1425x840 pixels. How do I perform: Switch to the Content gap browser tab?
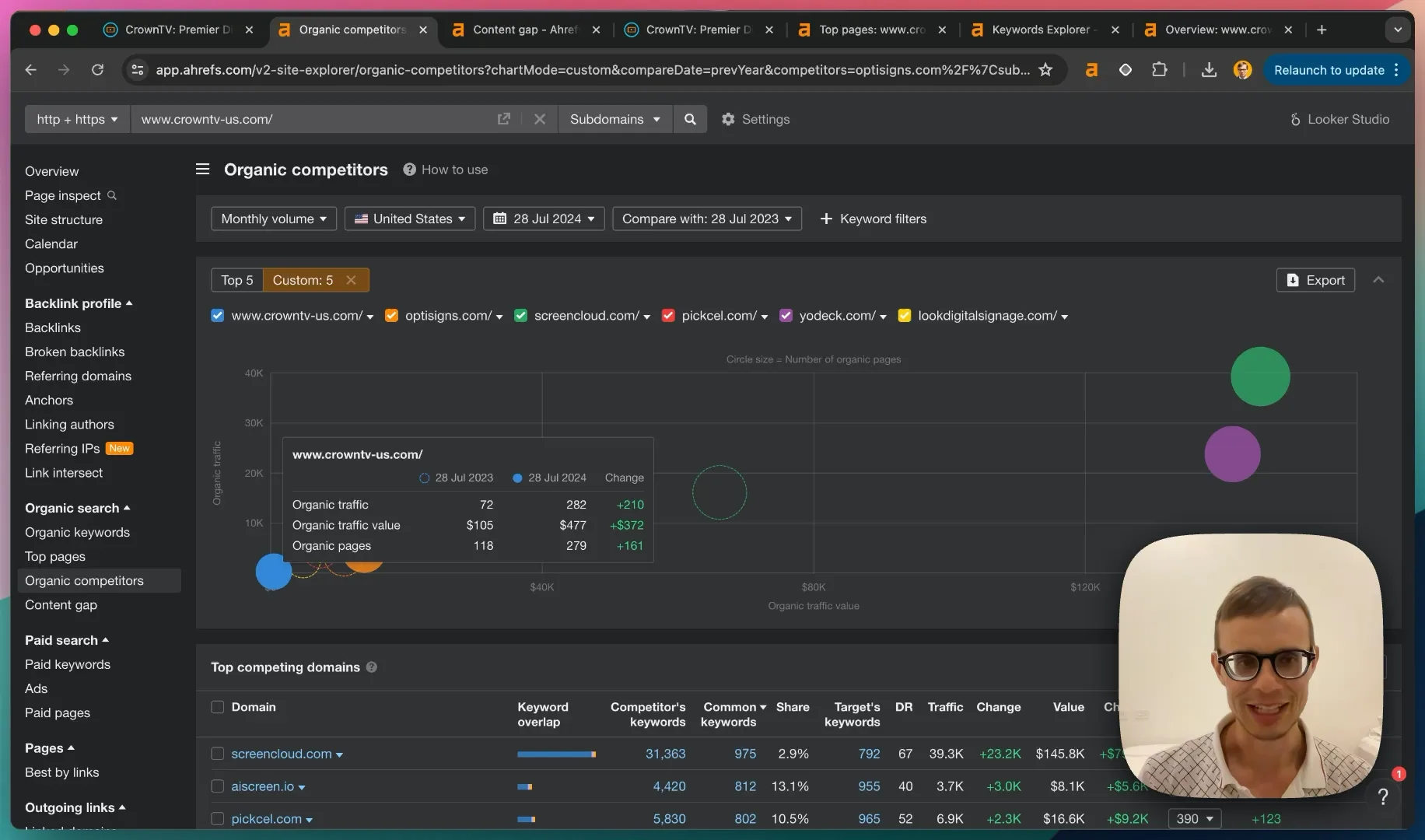click(525, 30)
